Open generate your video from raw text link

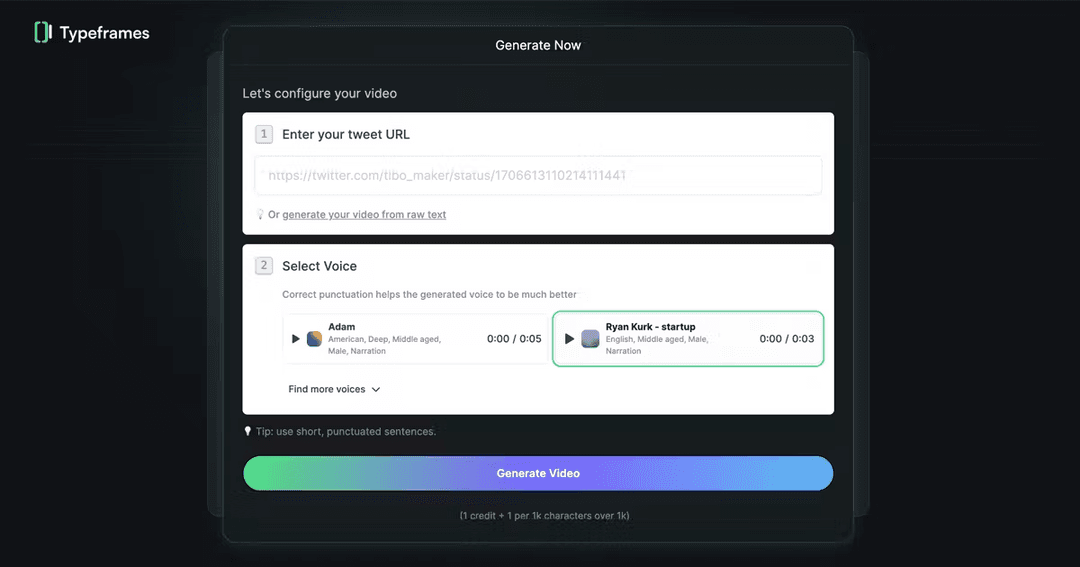(x=364, y=214)
